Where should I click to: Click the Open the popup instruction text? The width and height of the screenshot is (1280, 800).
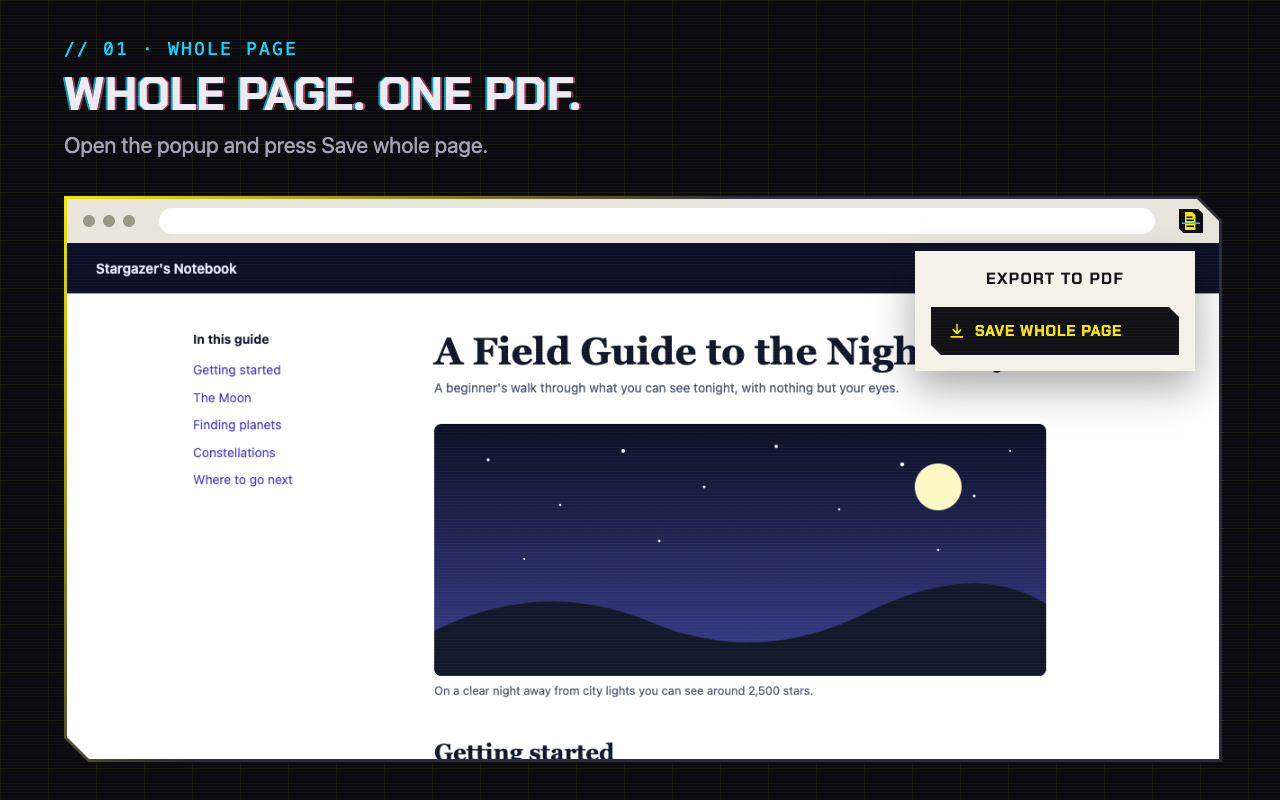(x=276, y=146)
